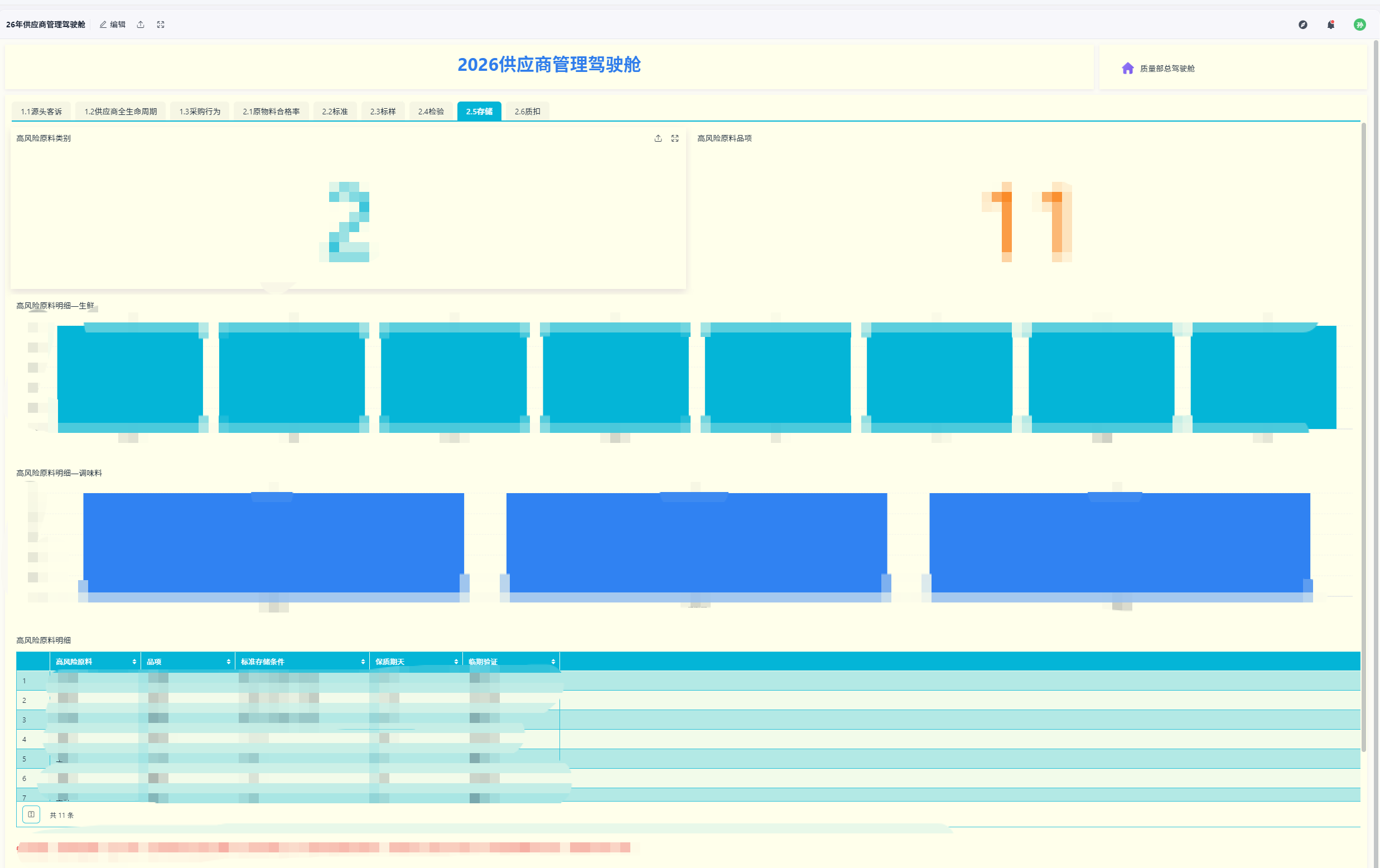Click the page vertical scrollbar
This screenshot has height=868, width=1380.
pyautogui.click(x=1376, y=436)
